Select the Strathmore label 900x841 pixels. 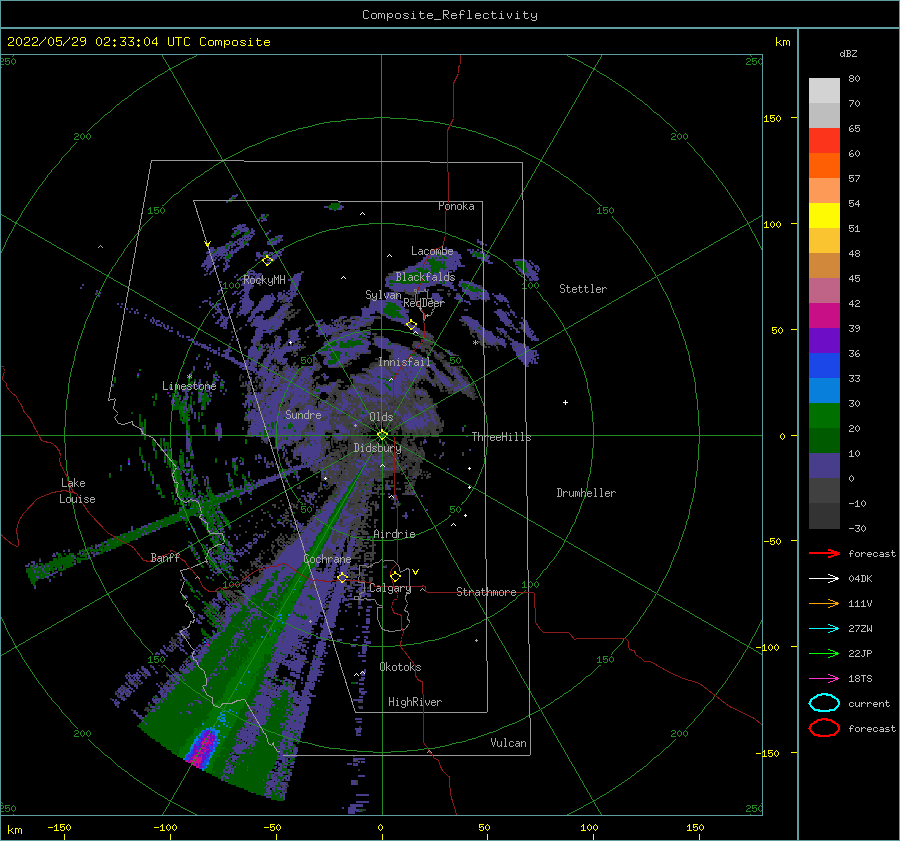click(486, 592)
